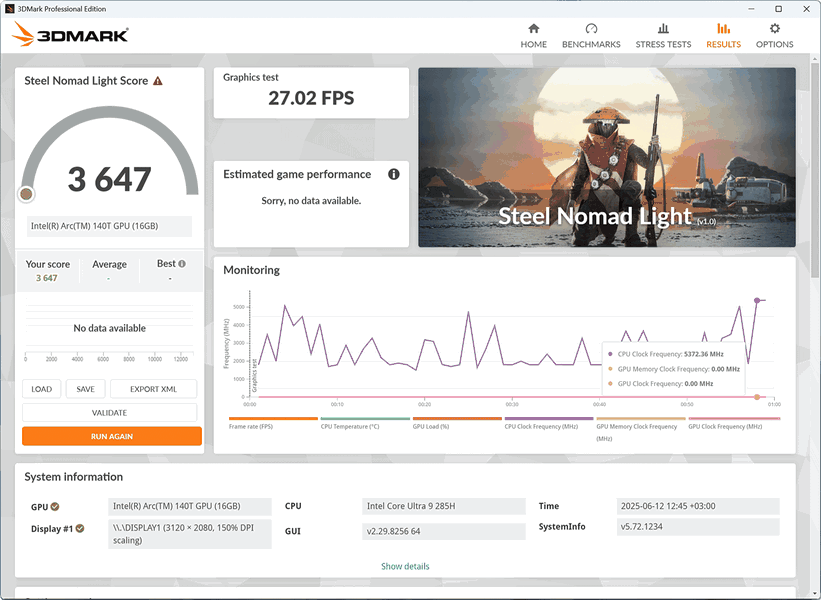Click the Stress Tests bar chart icon
Image resolution: width=821 pixels, height=600 pixels.
663,28
